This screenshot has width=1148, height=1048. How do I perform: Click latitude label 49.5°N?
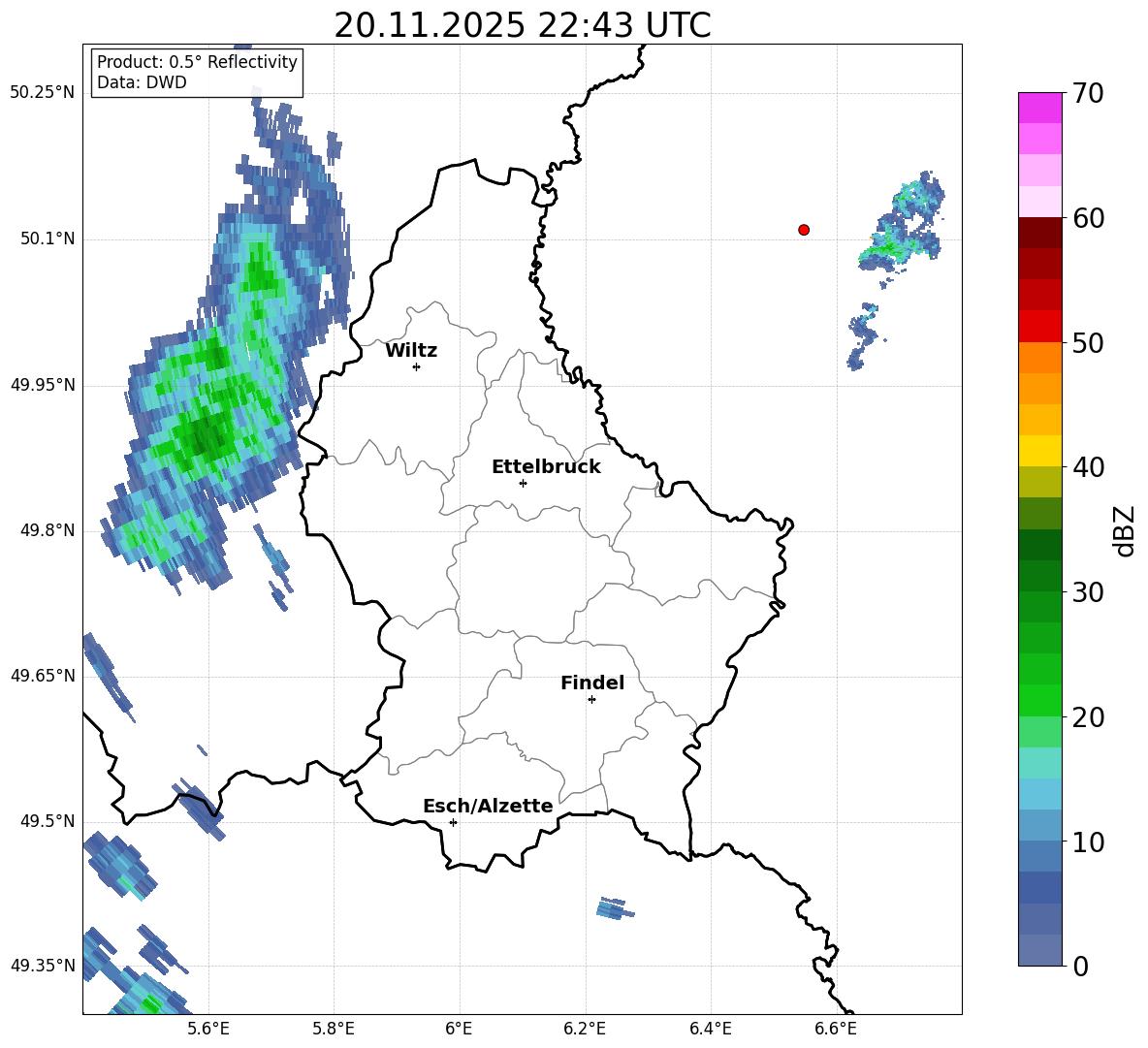[x=48, y=821]
